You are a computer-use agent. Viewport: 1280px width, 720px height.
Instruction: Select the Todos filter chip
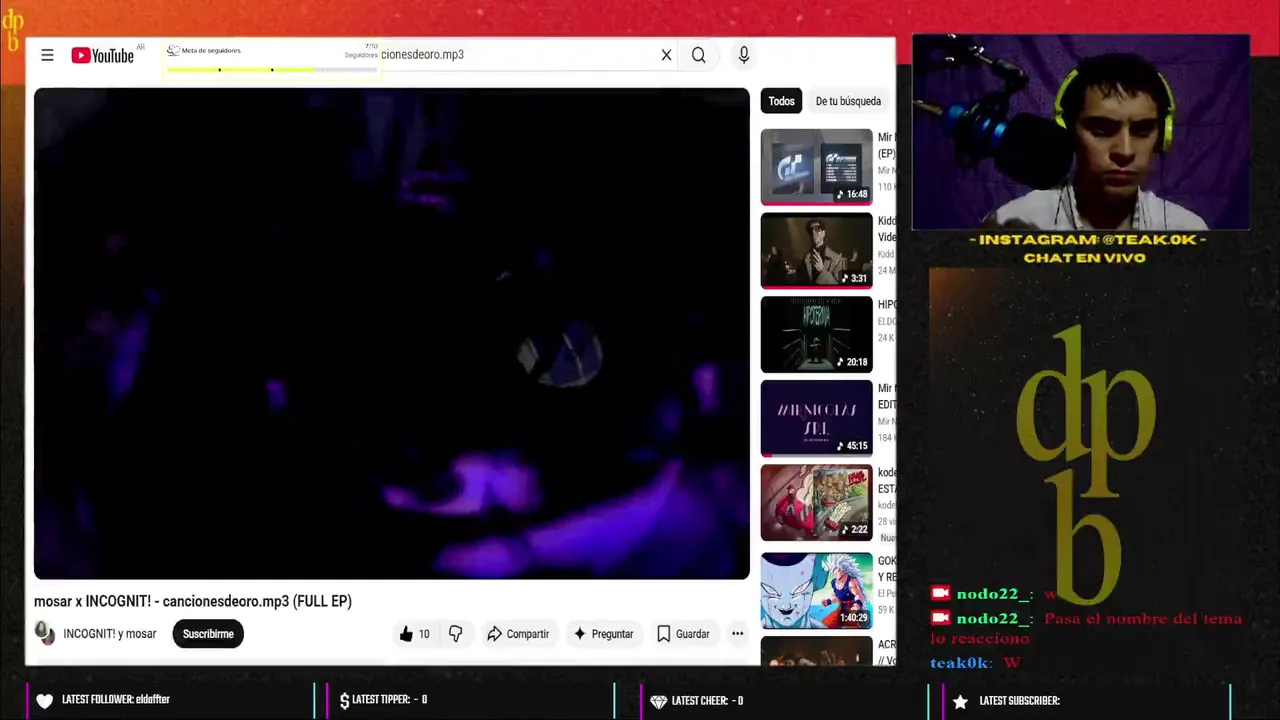(x=781, y=101)
